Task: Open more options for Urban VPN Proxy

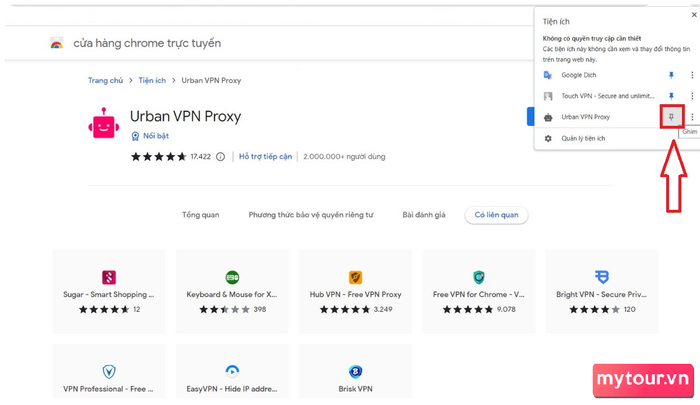Action: (x=692, y=117)
